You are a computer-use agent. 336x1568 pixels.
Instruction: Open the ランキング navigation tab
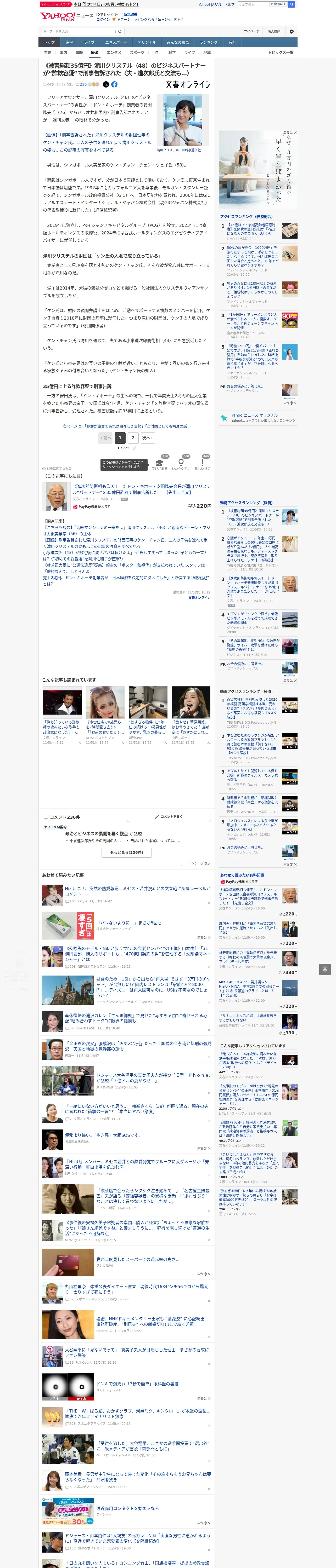(209, 43)
